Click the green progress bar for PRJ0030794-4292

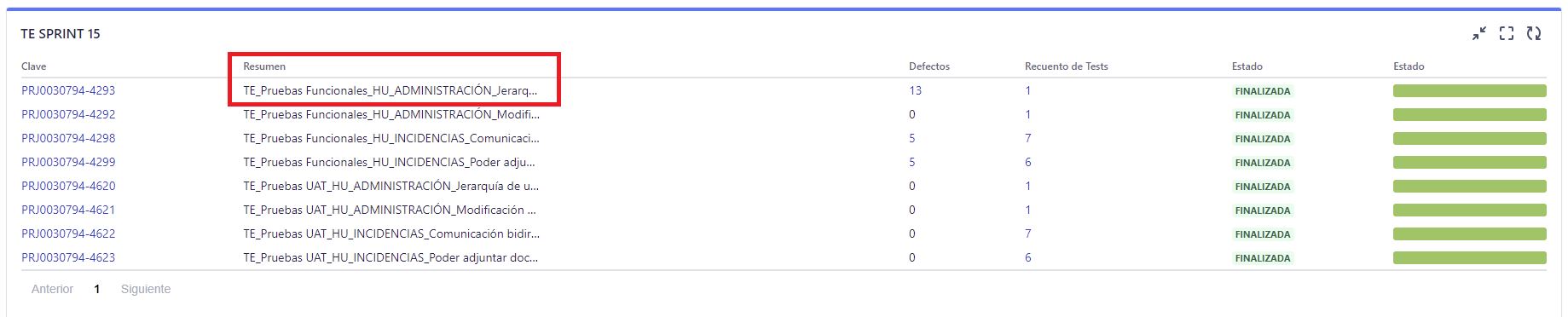point(1470,114)
